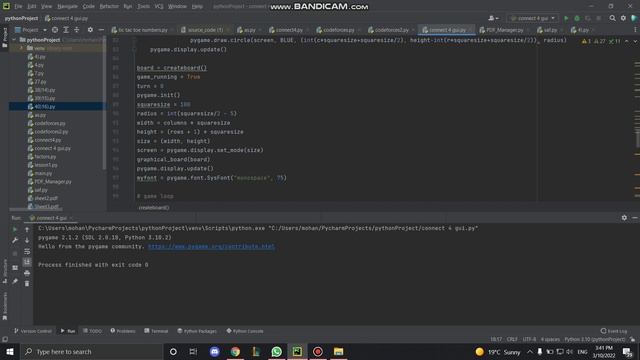The width and height of the screenshot is (640, 360).
Task: Click the locate/select opened file target icon
Action: 55,30
